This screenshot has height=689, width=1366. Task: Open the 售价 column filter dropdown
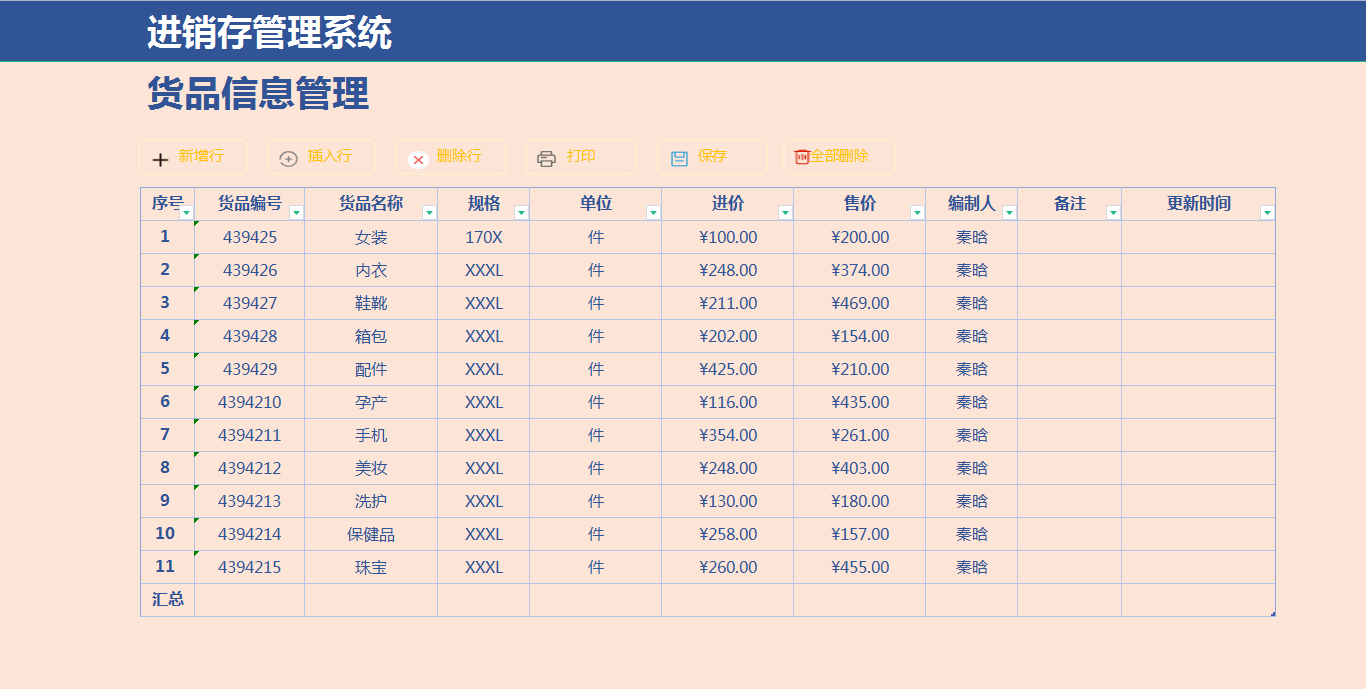click(x=915, y=211)
